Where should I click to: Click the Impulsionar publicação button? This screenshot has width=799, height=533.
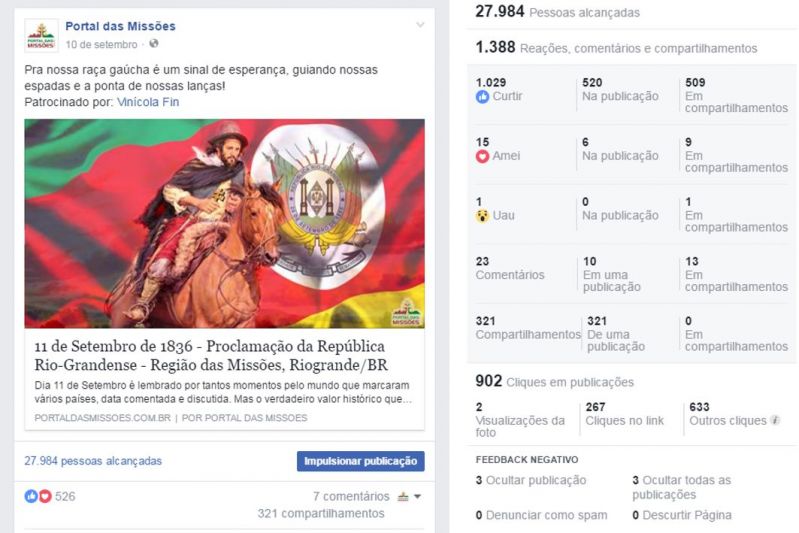tap(360, 461)
